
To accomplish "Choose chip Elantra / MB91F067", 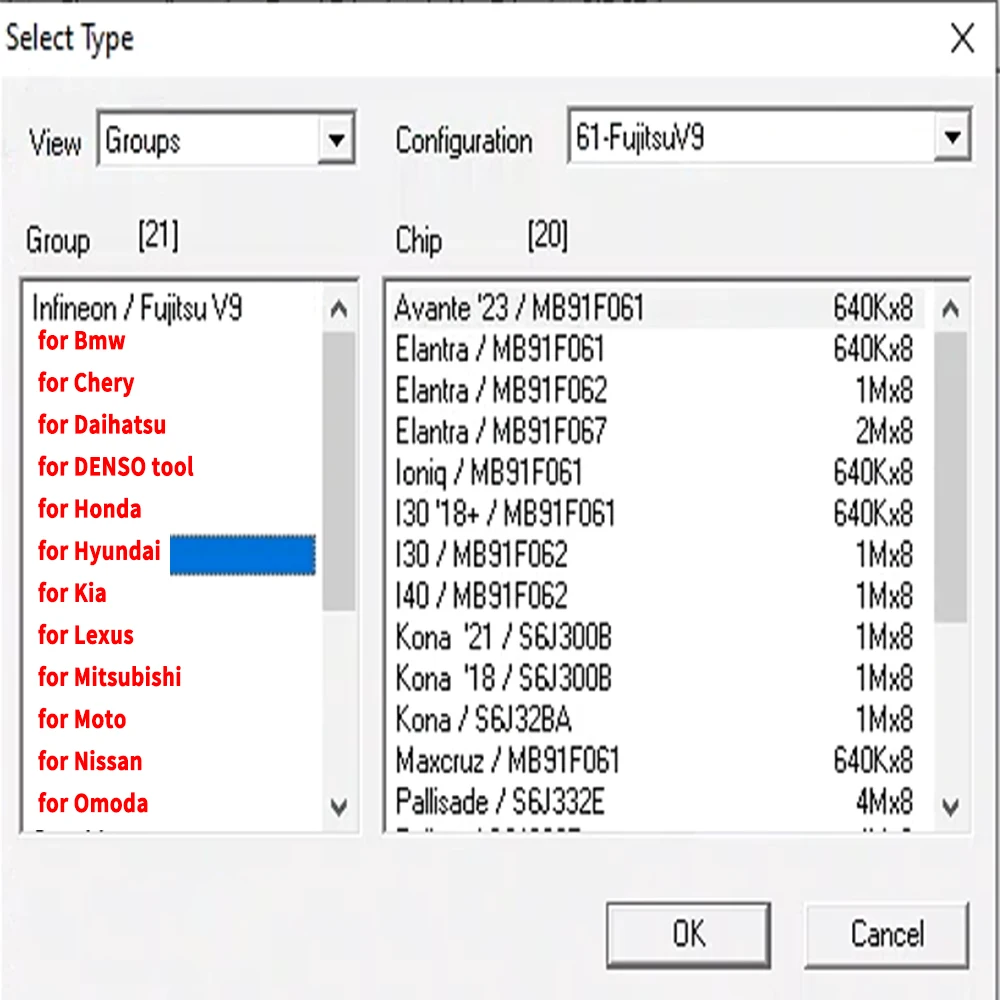I will tap(657, 431).
